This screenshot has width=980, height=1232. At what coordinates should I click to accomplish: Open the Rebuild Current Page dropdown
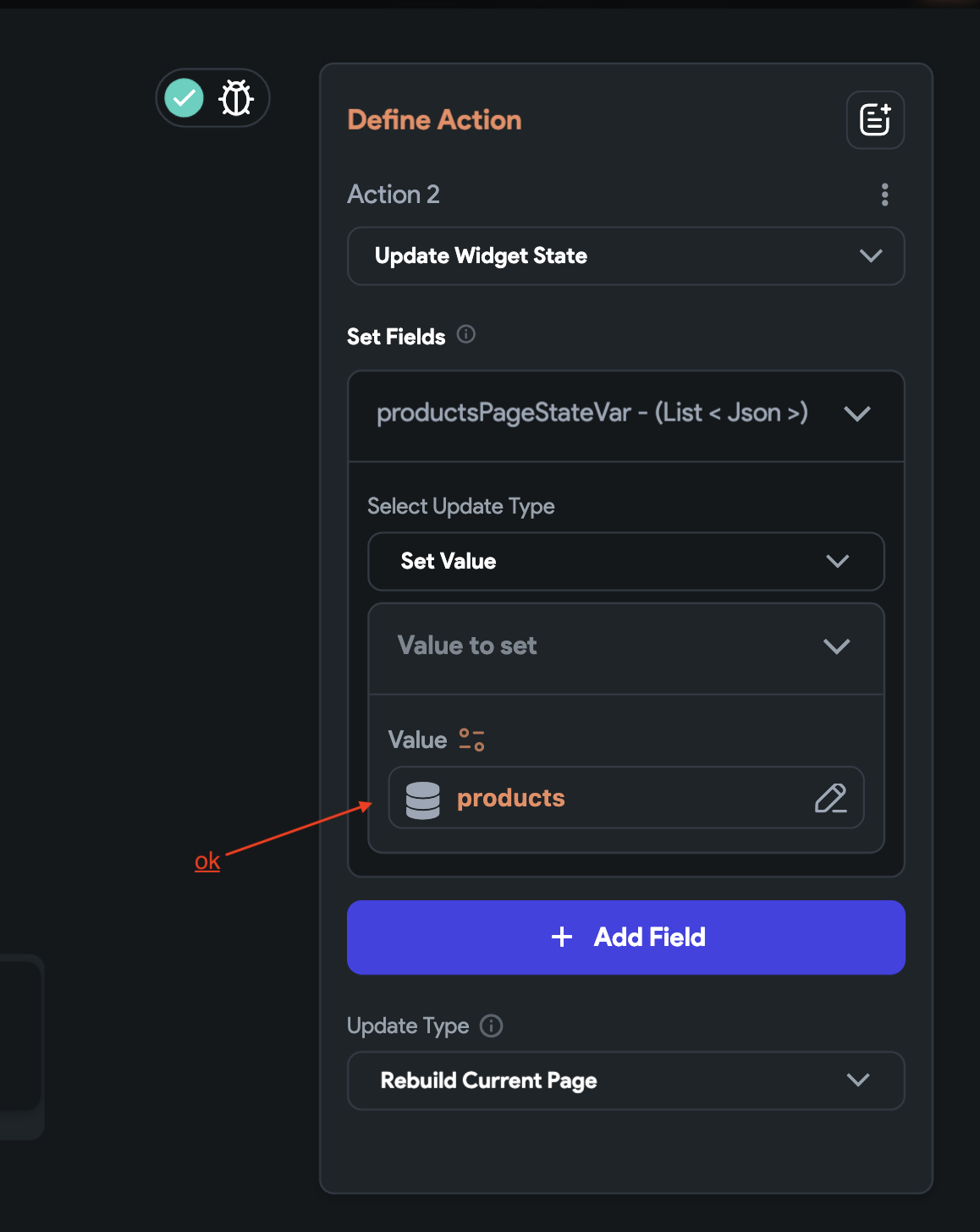click(x=626, y=1081)
